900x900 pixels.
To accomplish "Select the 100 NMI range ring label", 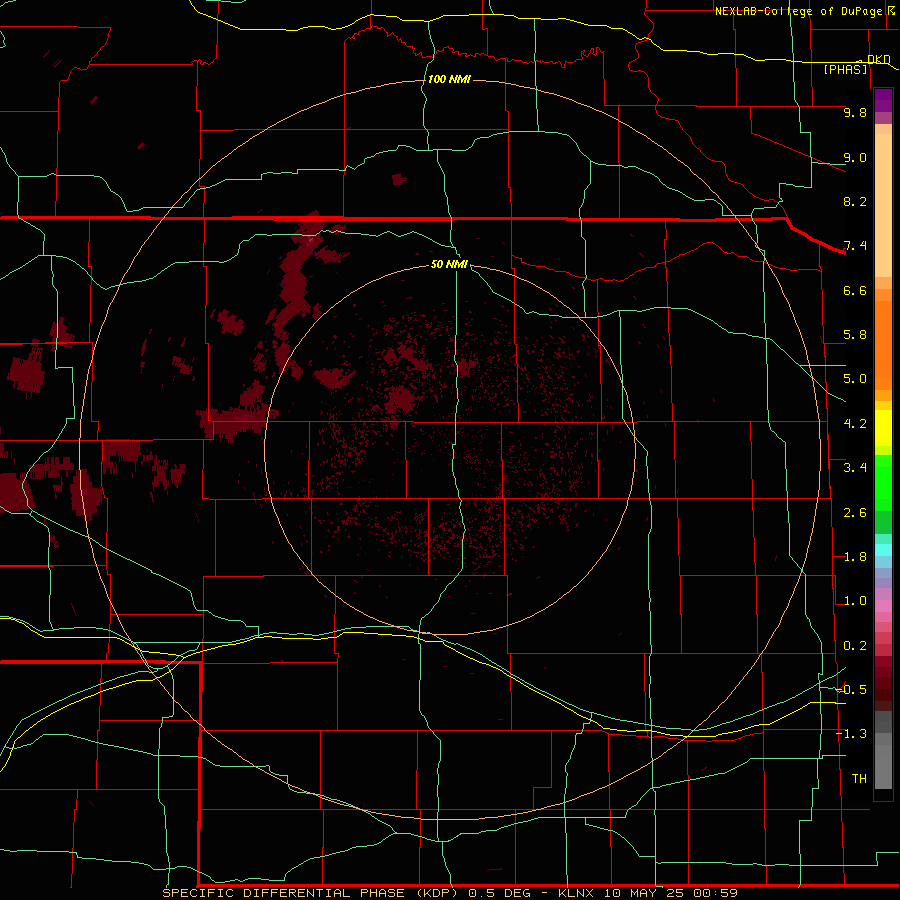I will coord(449,79).
